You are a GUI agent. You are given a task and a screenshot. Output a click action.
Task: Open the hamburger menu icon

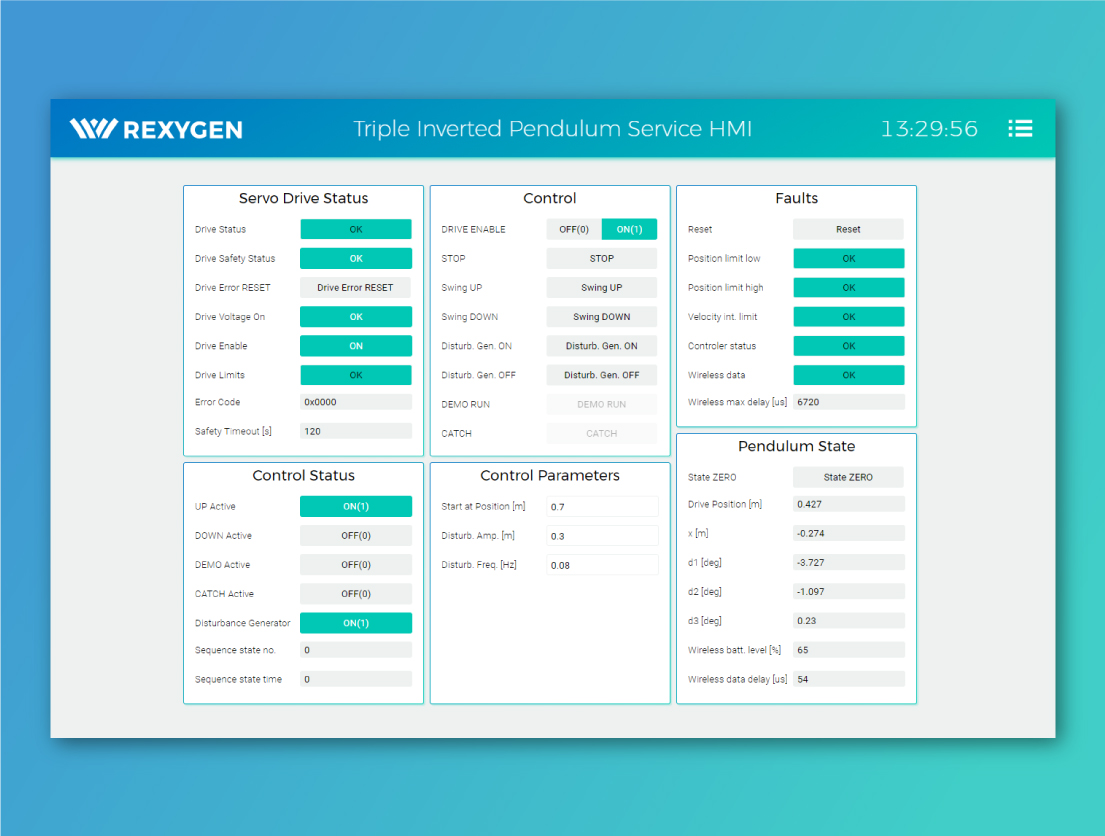click(x=1019, y=128)
